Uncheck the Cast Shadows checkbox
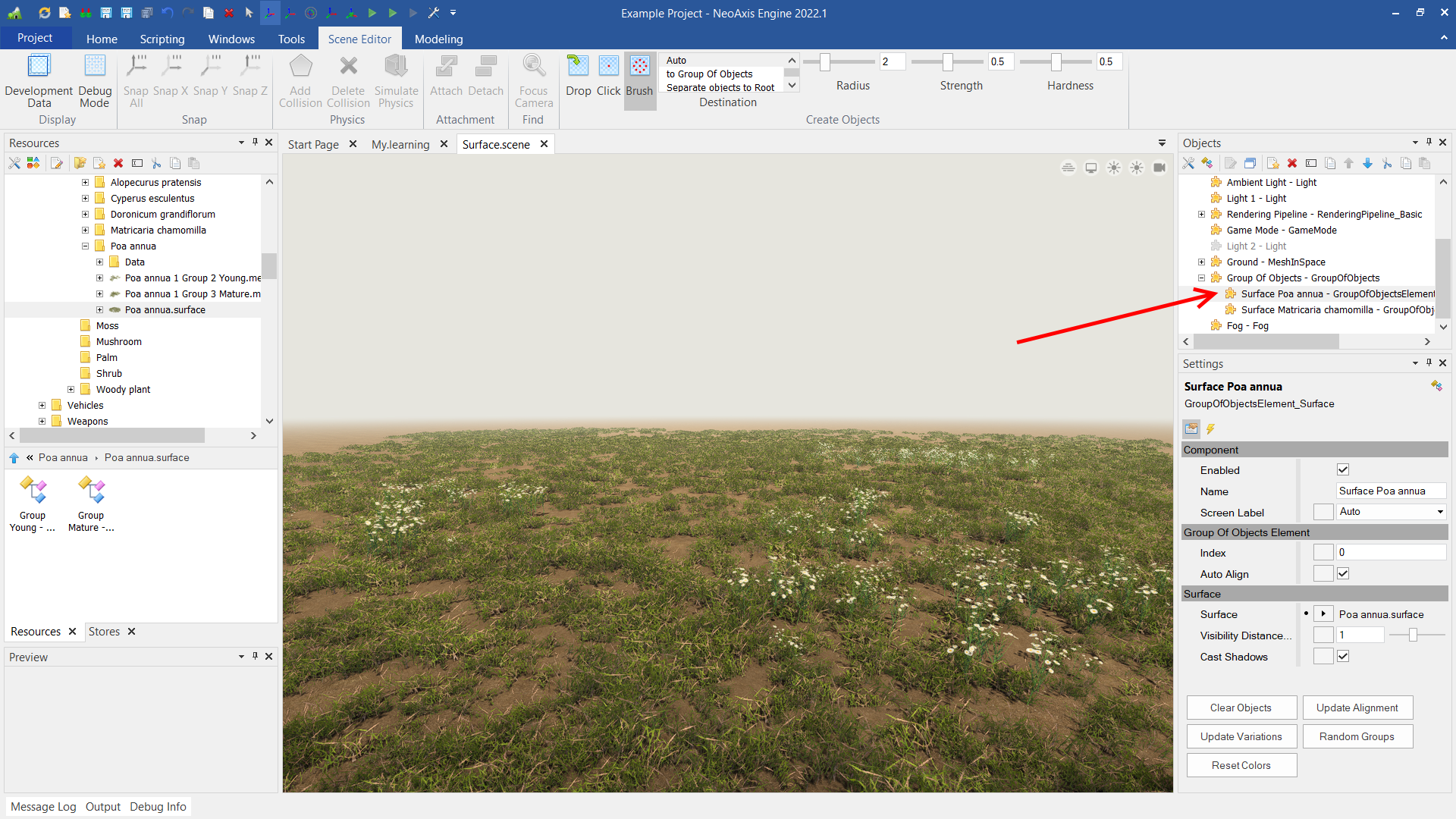Viewport: 1456px width, 819px height. coord(1343,657)
